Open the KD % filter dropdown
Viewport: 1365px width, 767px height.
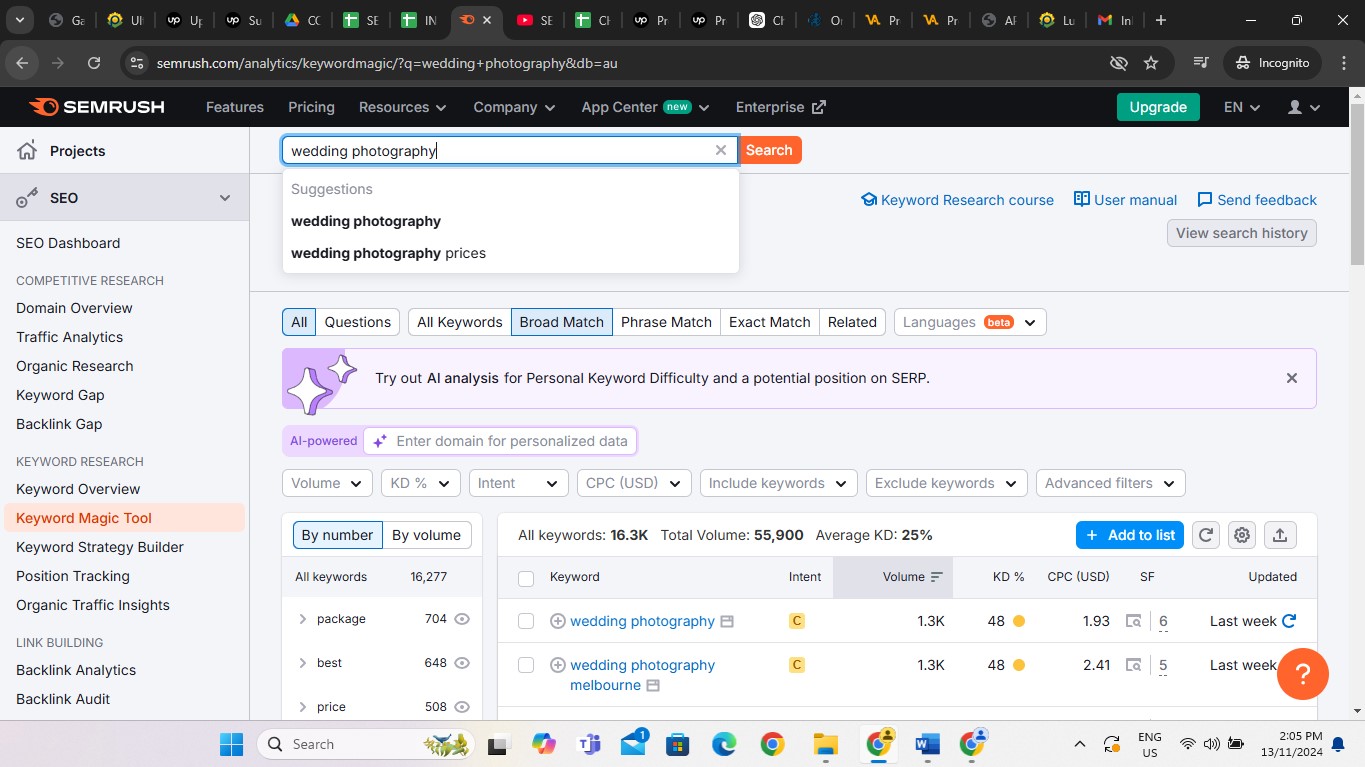[421, 483]
